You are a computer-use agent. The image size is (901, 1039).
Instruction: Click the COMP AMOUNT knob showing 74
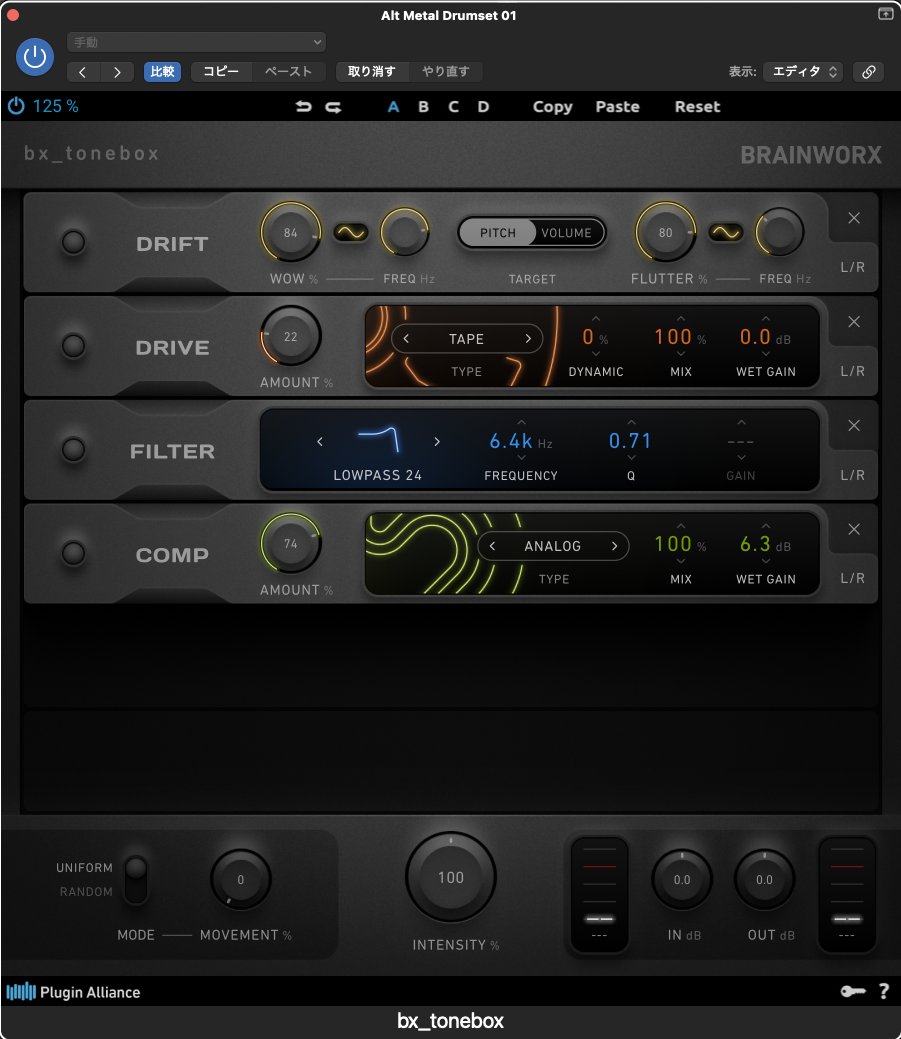[x=291, y=543]
